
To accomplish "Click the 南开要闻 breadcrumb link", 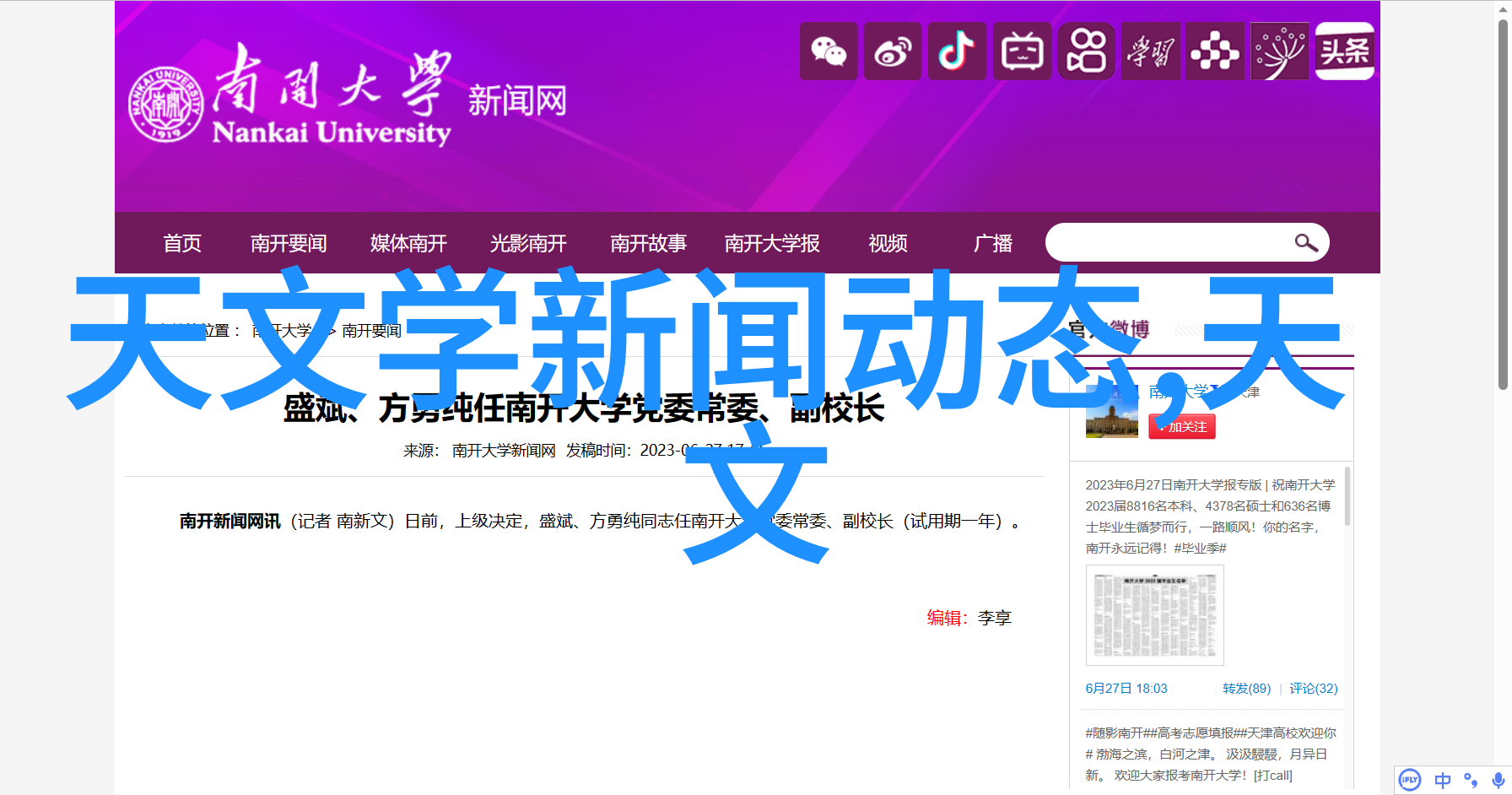I will point(372,331).
